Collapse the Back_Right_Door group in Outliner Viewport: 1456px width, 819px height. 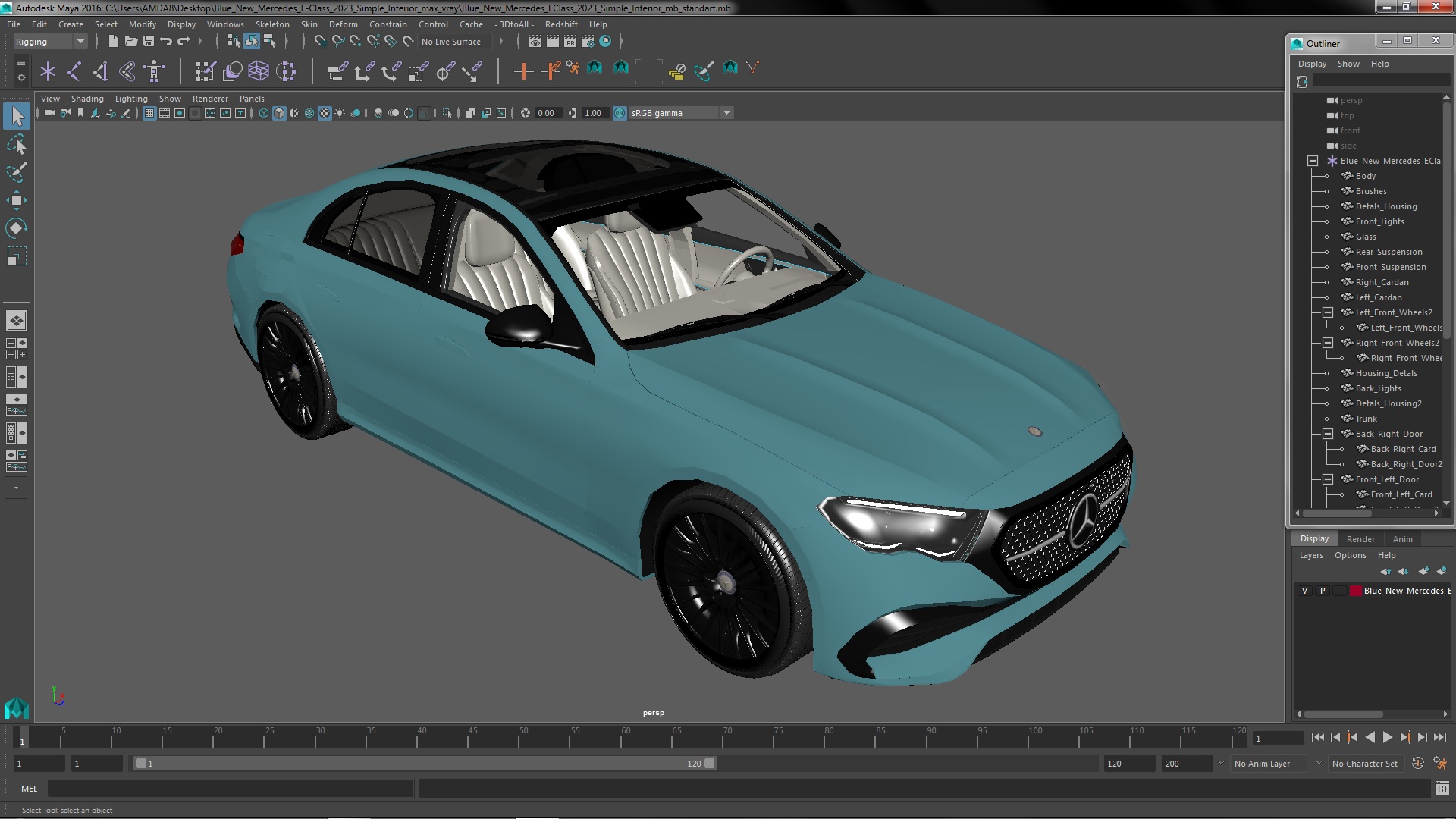1328,434
